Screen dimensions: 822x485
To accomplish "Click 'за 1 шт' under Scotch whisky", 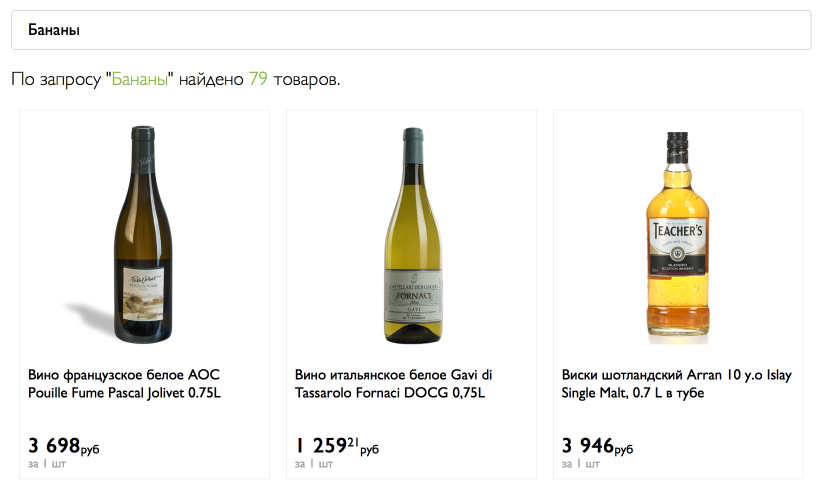I will (581, 464).
